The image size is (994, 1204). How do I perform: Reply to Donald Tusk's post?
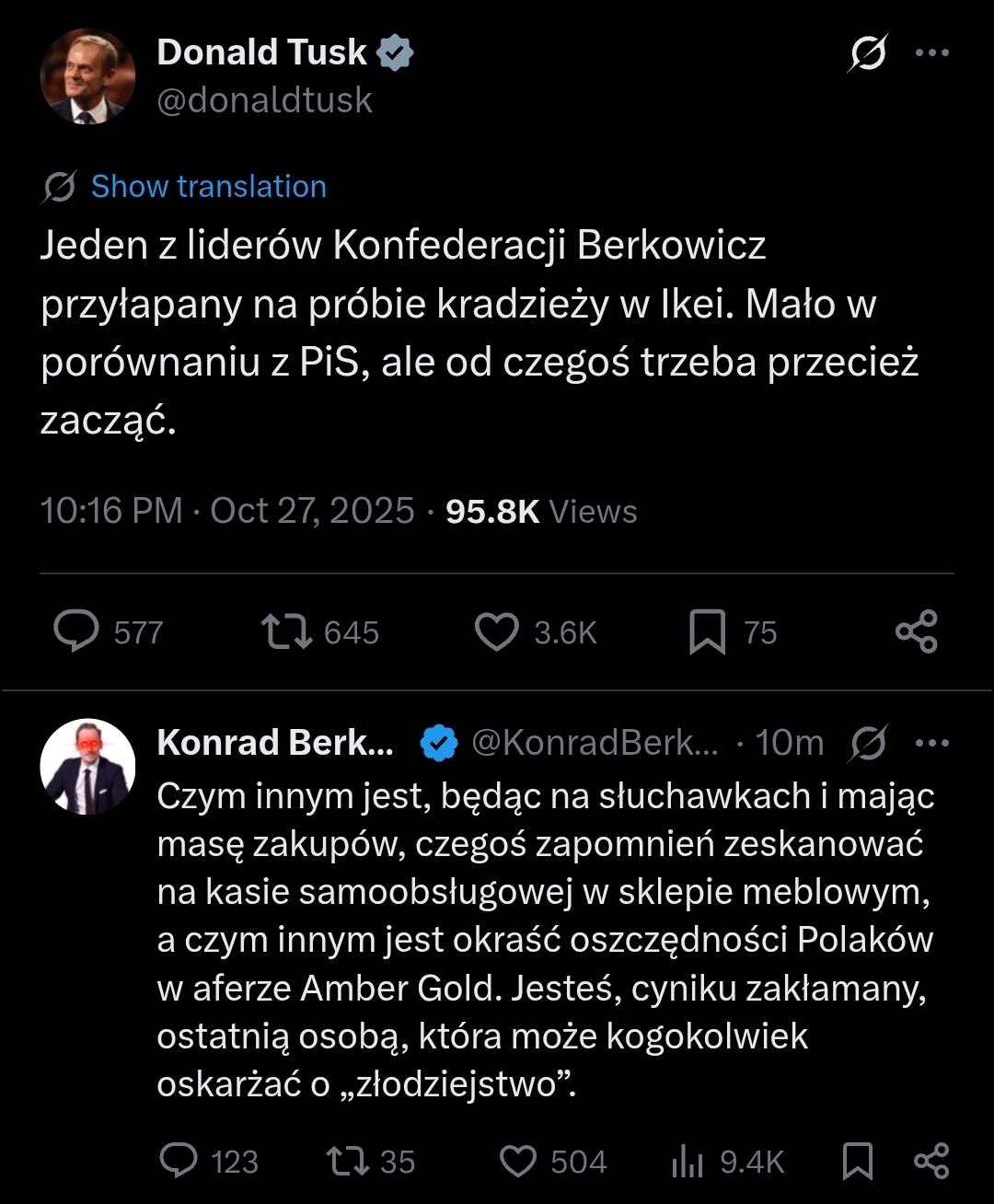(x=77, y=632)
